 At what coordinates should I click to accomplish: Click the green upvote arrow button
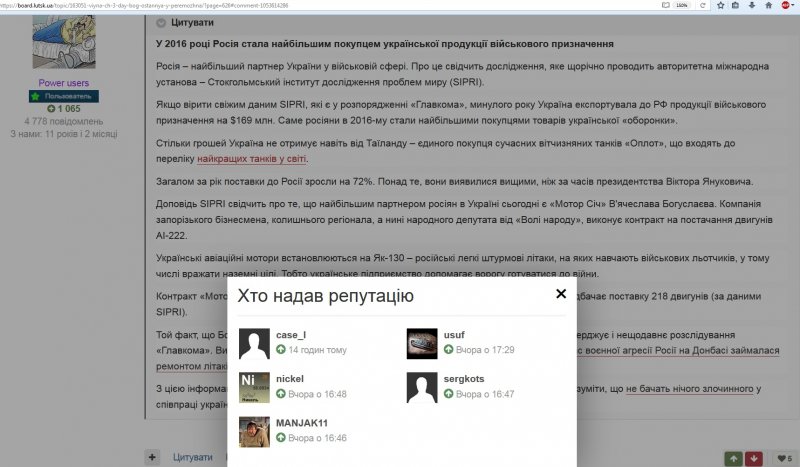coord(735,458)
